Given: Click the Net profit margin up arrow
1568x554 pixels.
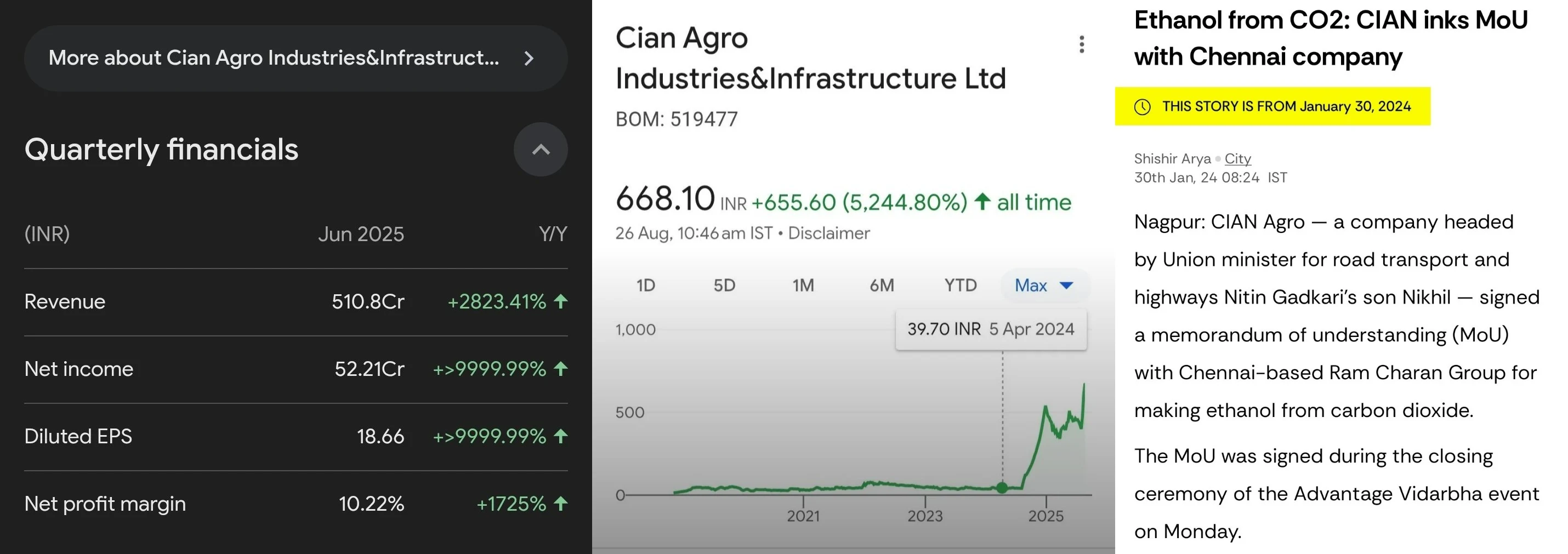Looking at the screenshot, I should (561, 504).
